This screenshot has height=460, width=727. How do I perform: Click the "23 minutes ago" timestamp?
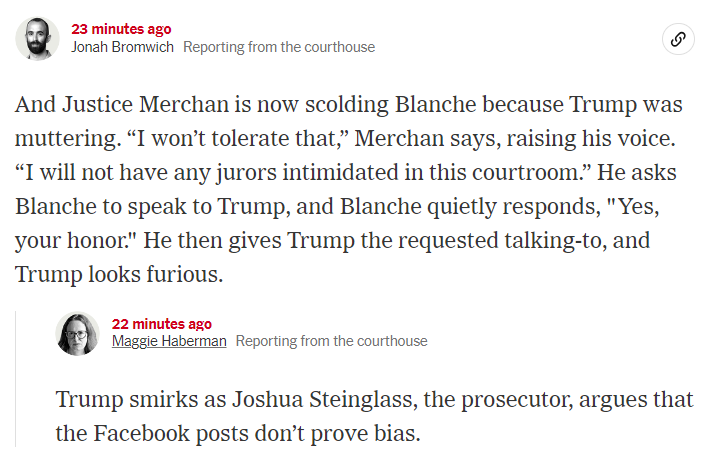coord(121,29)
